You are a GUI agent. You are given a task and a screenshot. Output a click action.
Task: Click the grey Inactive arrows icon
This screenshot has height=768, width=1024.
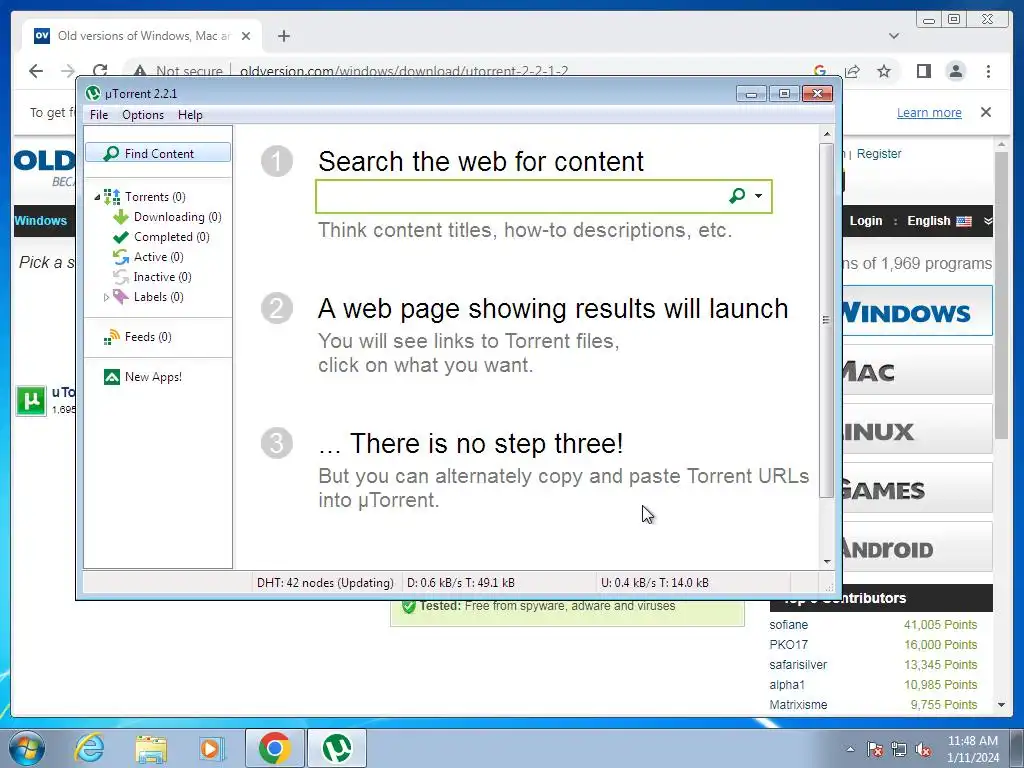click(x=121, y=277)
